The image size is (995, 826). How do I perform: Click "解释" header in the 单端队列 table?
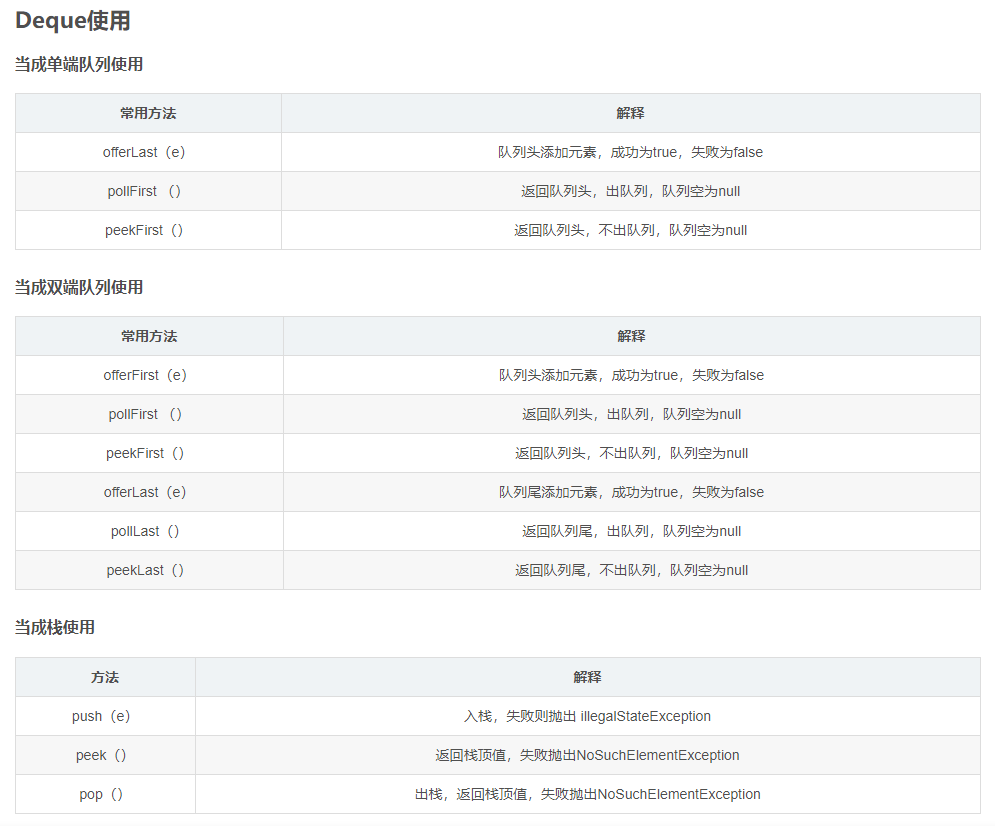(630, 113)
